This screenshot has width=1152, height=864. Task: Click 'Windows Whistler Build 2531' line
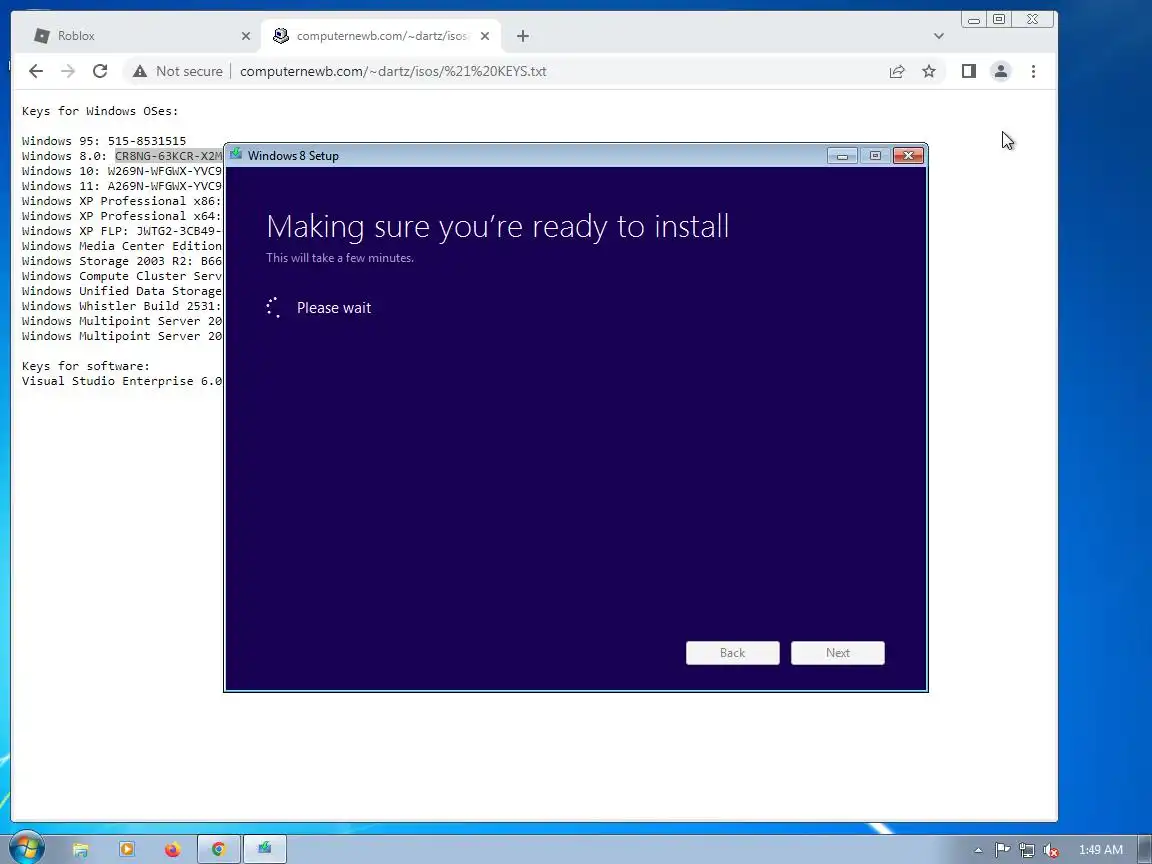[x=121, y=306]
